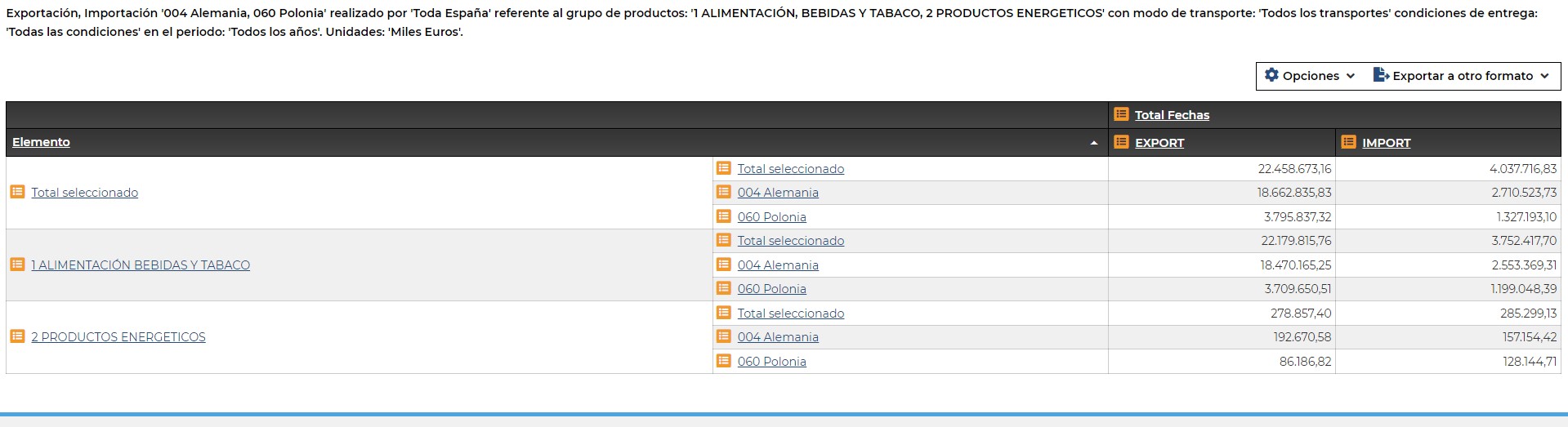Click 060 Polonia under PRODUCTOS ENERGETICOS
The width and height of the screenshot is (1568, 427).
click(771, 362)
